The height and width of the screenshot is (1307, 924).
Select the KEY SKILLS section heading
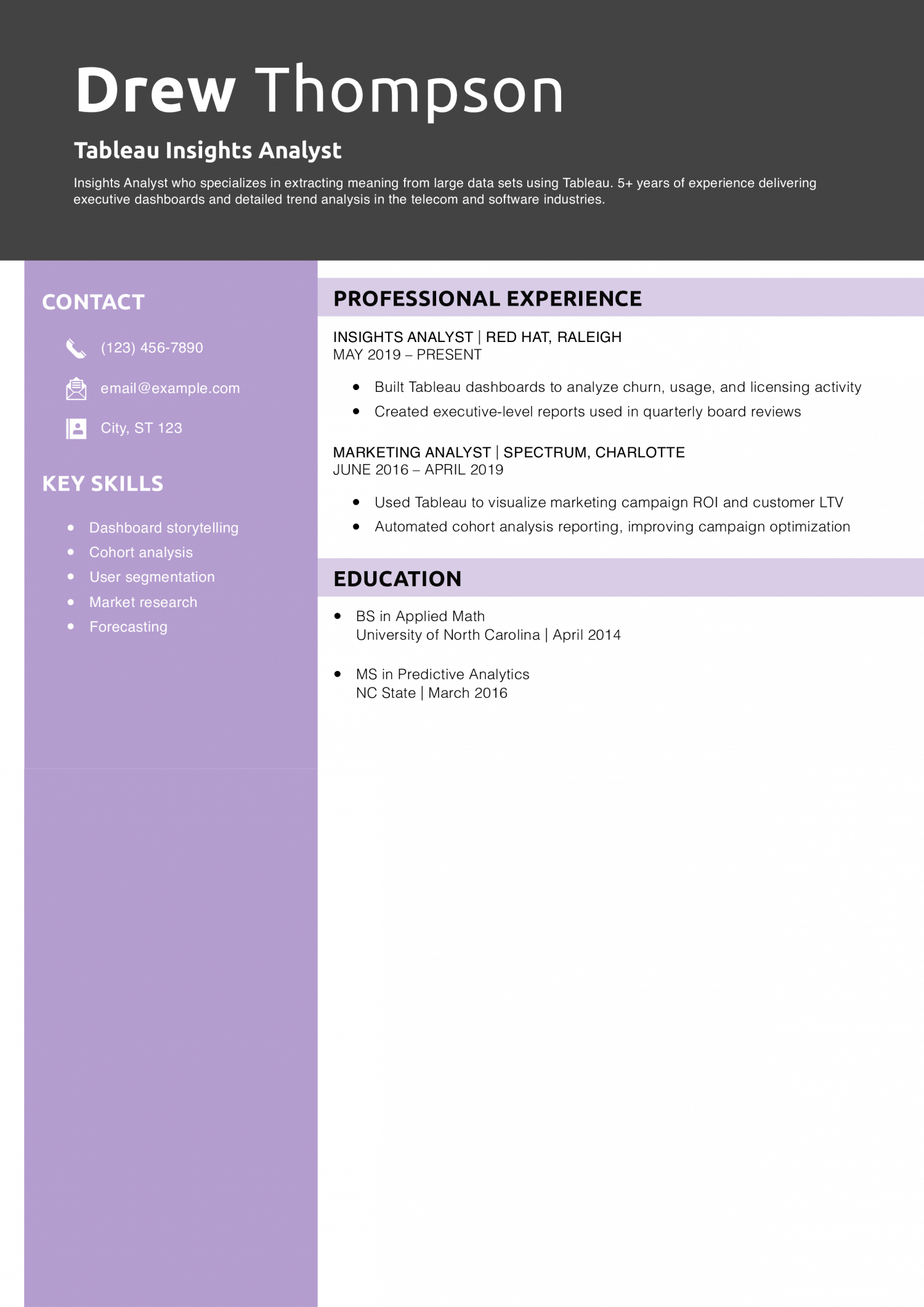(x=102, y=484)
